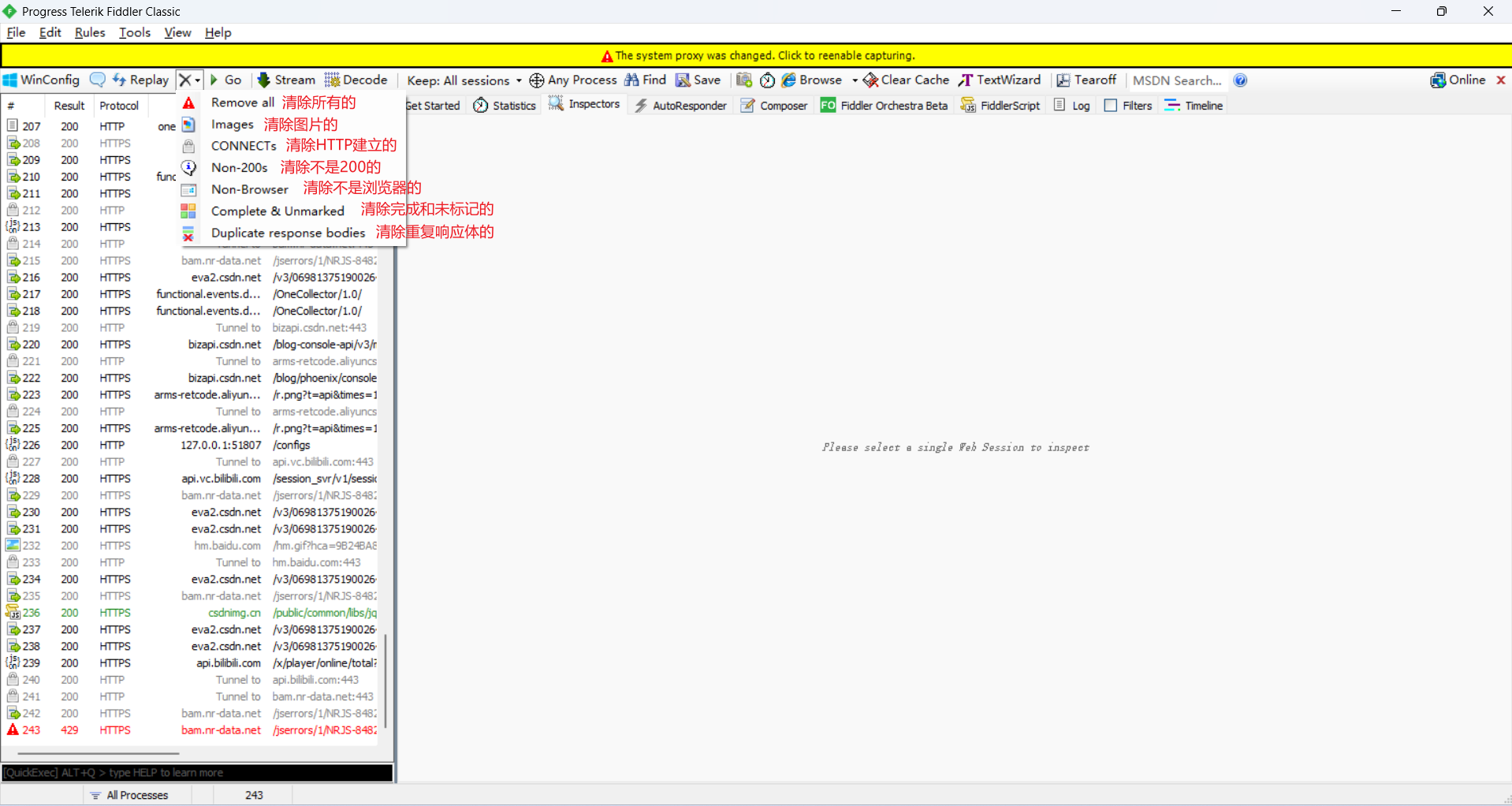
Task: Select session 239 api.bilibili.com row
Action: (192, 663)
